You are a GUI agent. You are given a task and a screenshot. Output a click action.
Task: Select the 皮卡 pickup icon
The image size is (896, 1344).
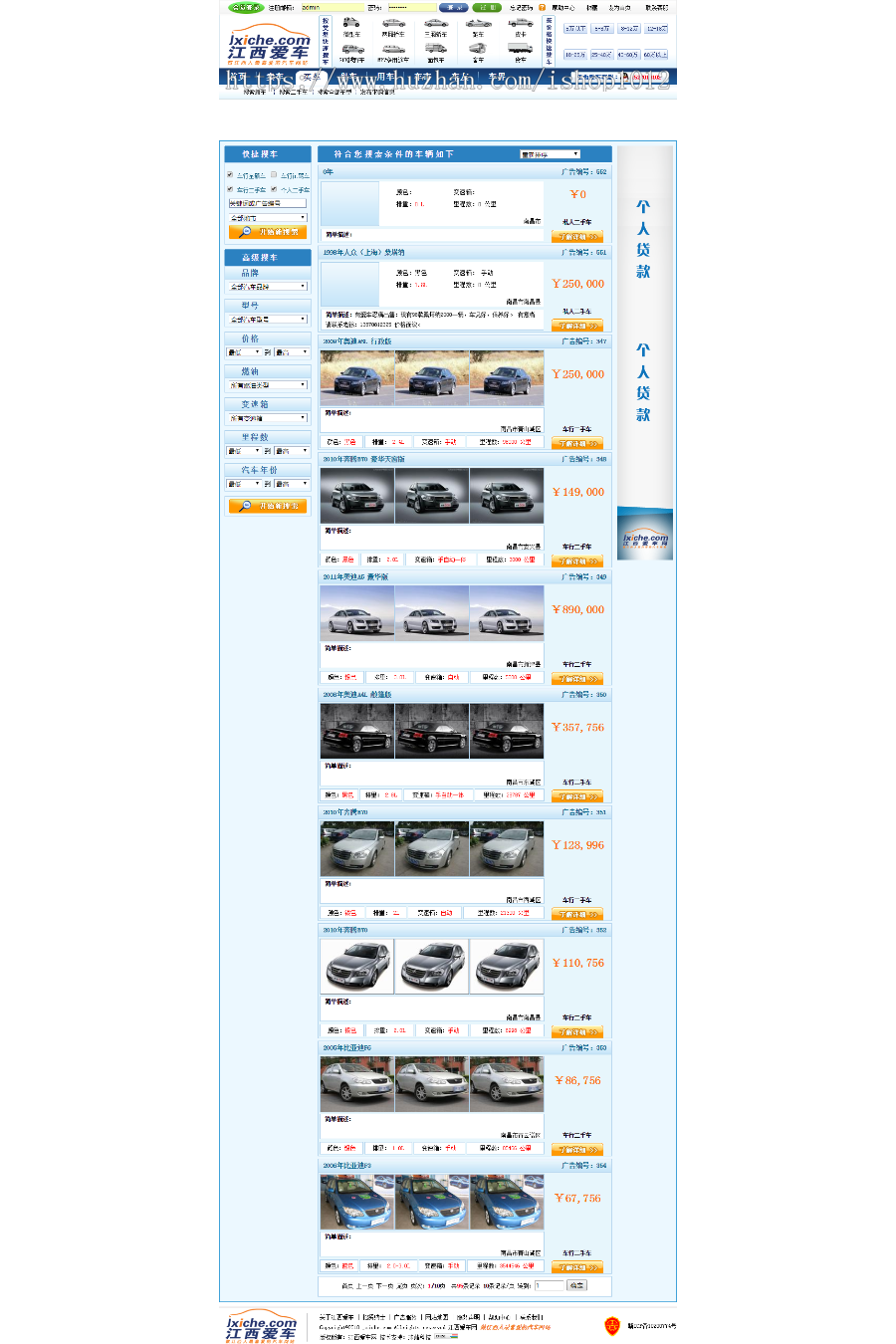point(521,22)
